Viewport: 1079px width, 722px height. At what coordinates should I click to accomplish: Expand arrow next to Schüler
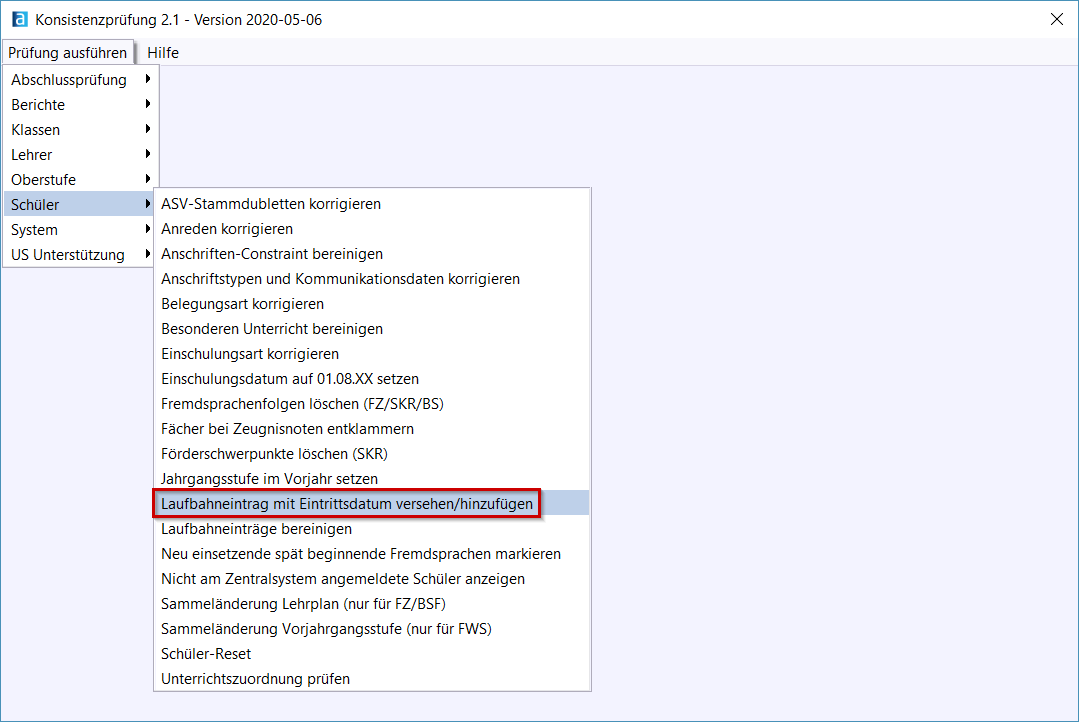point(147,204)
